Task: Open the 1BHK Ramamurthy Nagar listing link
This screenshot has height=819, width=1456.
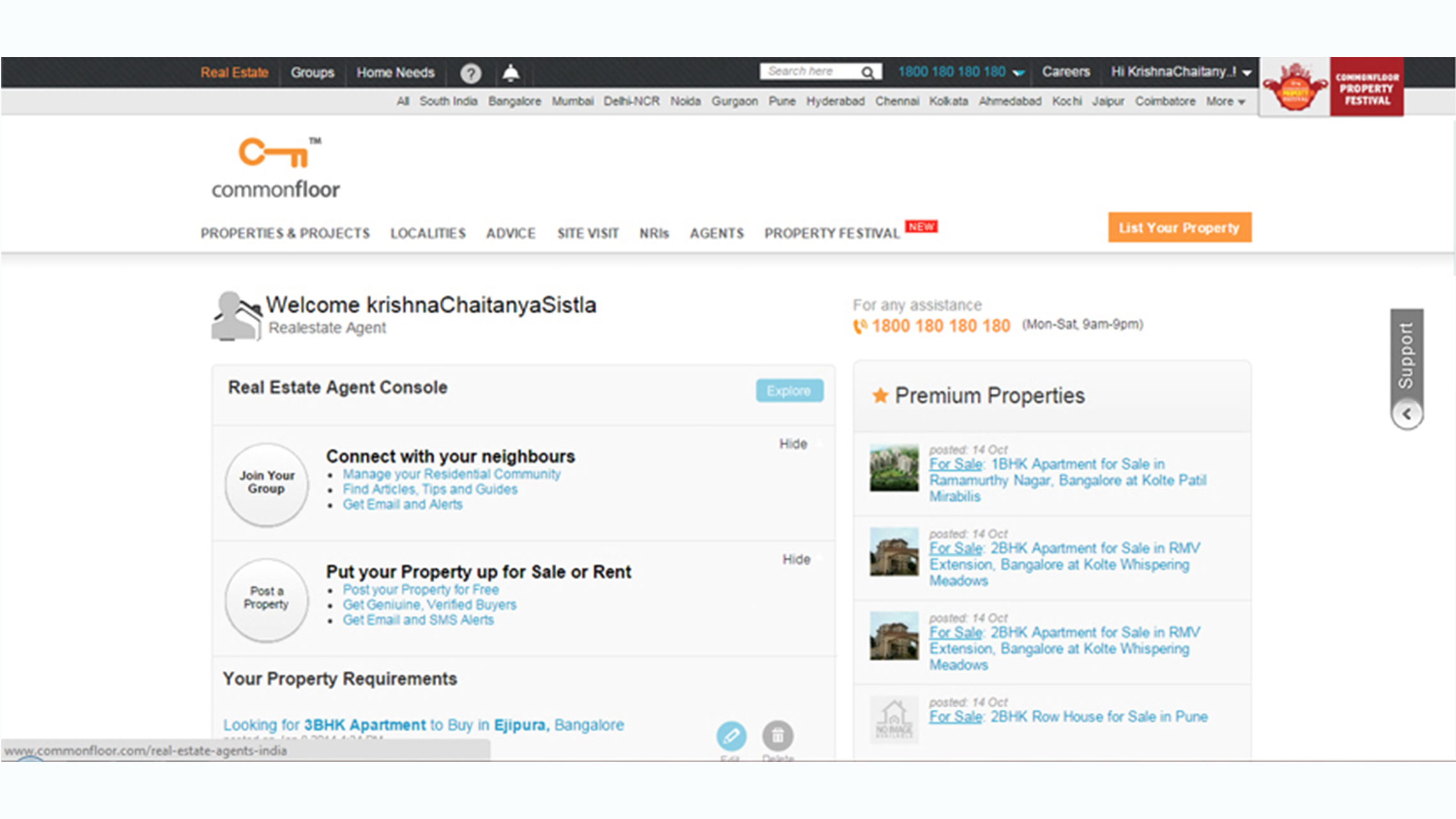Action: coord(1068,480)
